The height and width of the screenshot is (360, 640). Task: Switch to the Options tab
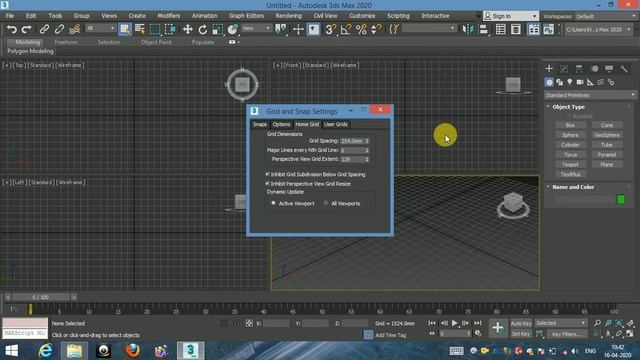point(281,124)
